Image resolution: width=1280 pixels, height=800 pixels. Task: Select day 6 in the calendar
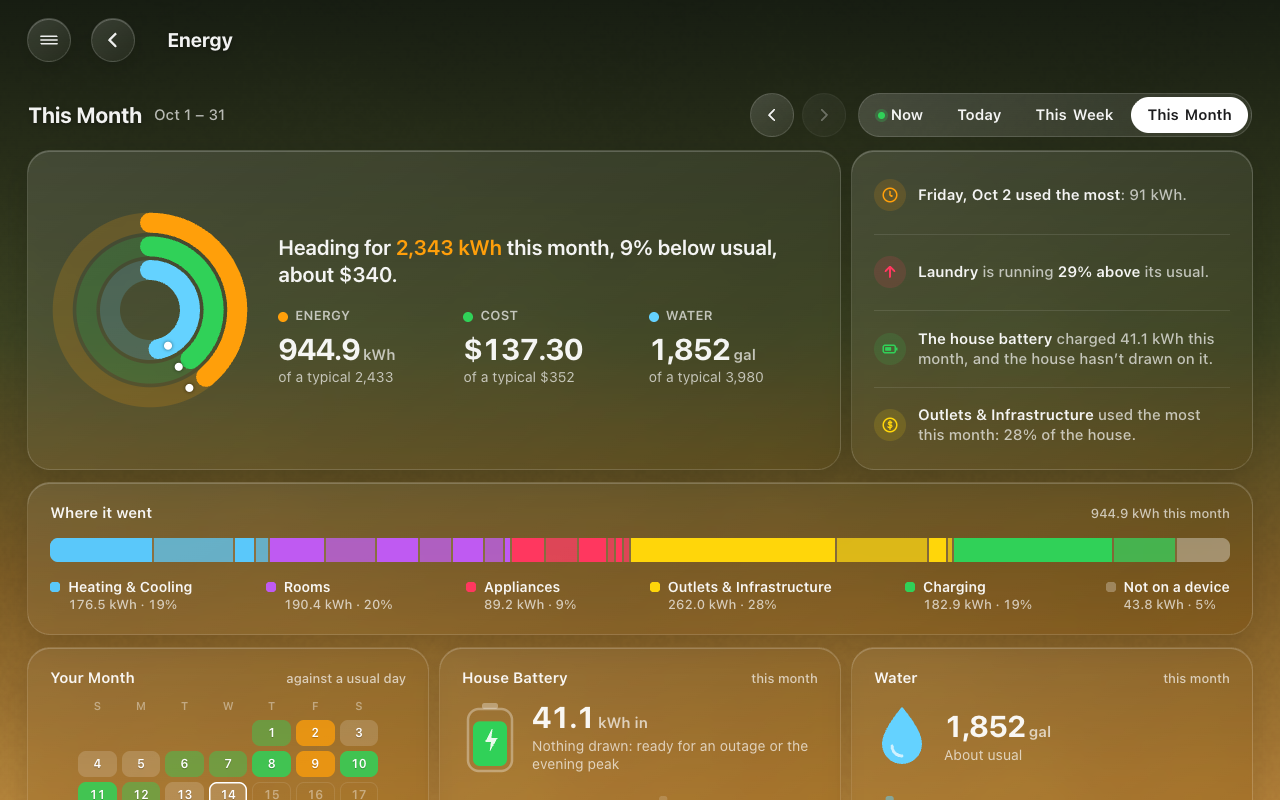coord(184,764)
